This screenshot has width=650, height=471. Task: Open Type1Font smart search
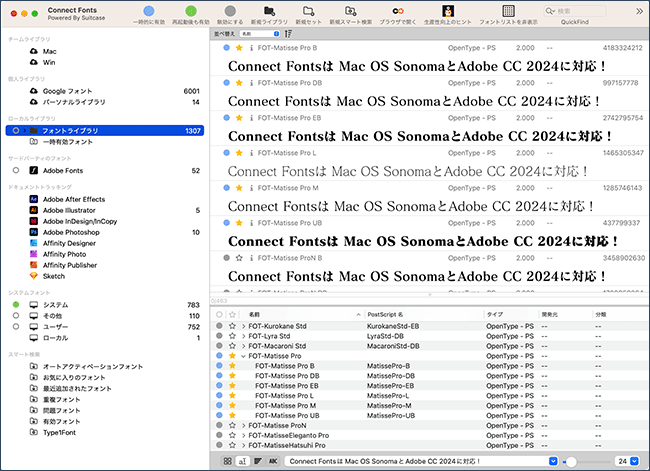59,432
